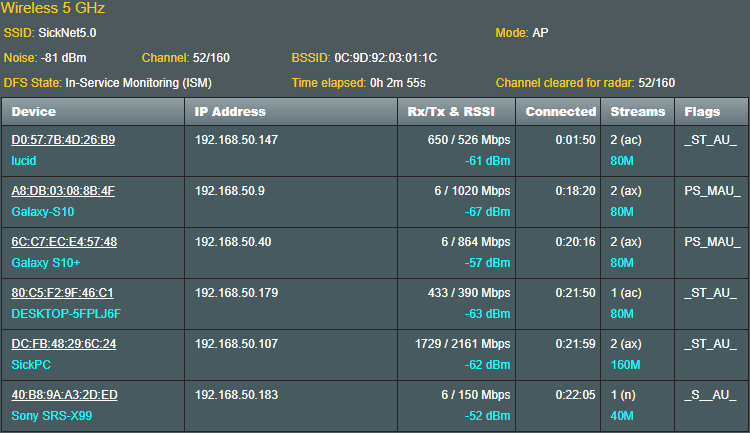750x433 pixels.
Task: Select the Streams column header
Action: click(638, 111)
